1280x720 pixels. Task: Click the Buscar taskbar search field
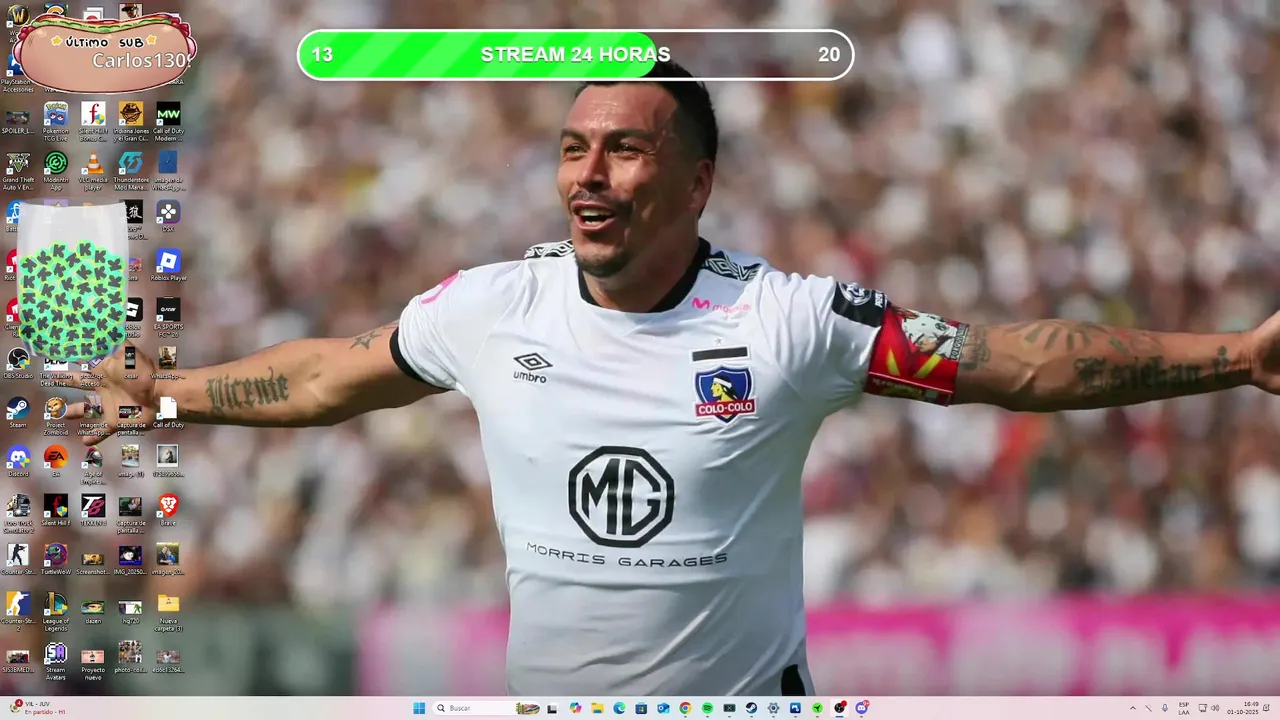[x=487, y=708]
